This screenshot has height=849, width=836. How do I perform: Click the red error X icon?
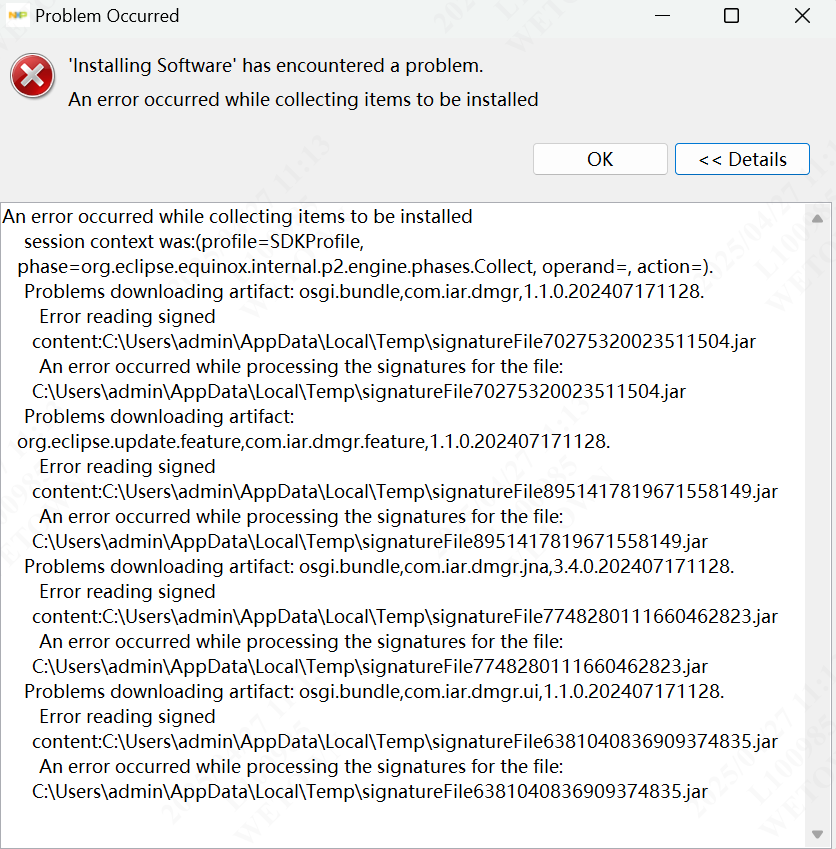click(x=32, y=76)
